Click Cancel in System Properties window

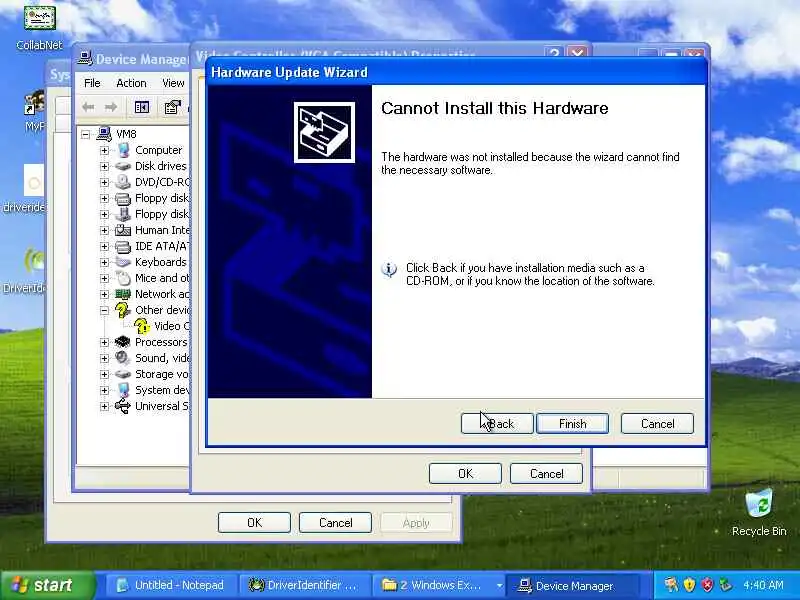335,522
